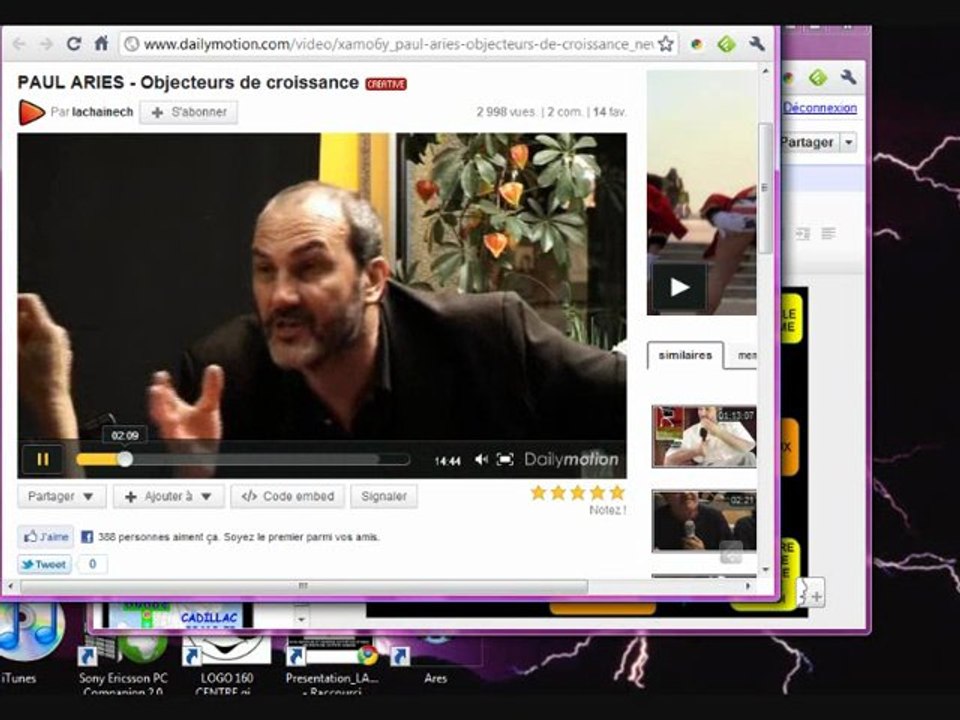The height and width of the screenshot is (720, 960).
Task: Click the Partager button in the back window
Action: tap(808, 142)
